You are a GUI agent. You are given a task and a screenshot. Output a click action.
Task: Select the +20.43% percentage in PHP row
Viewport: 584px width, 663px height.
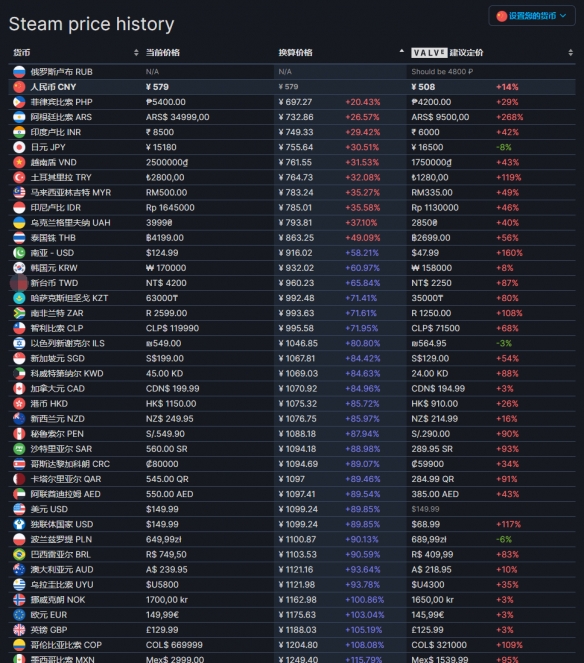pos(363,102)
